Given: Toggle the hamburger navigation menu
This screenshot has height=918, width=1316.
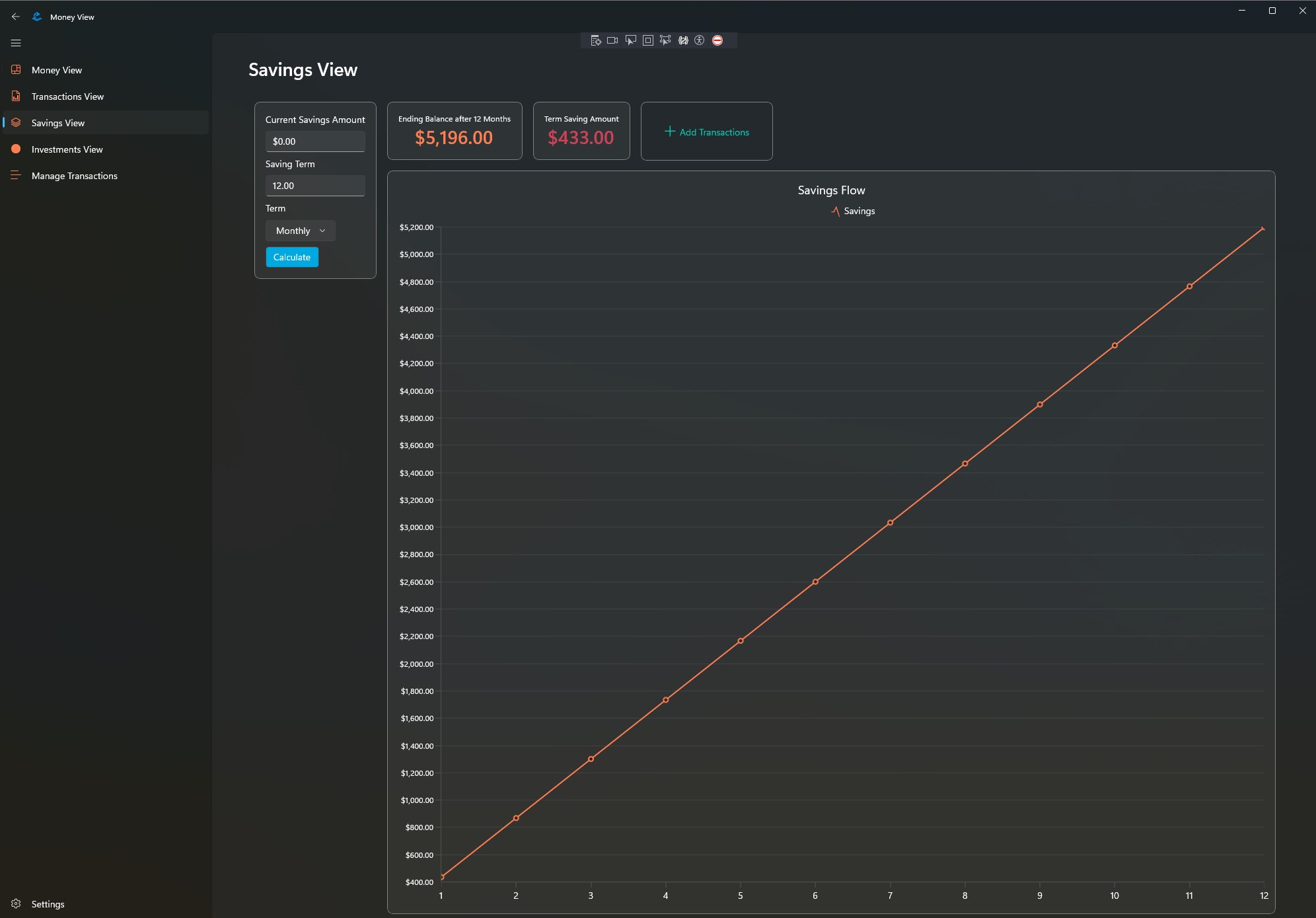Looking at the screenshot, I should tap(16, 43).
